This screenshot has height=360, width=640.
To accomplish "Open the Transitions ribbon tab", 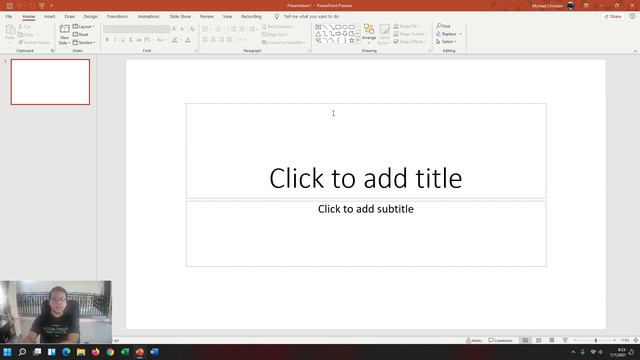I will coord(117,16).
